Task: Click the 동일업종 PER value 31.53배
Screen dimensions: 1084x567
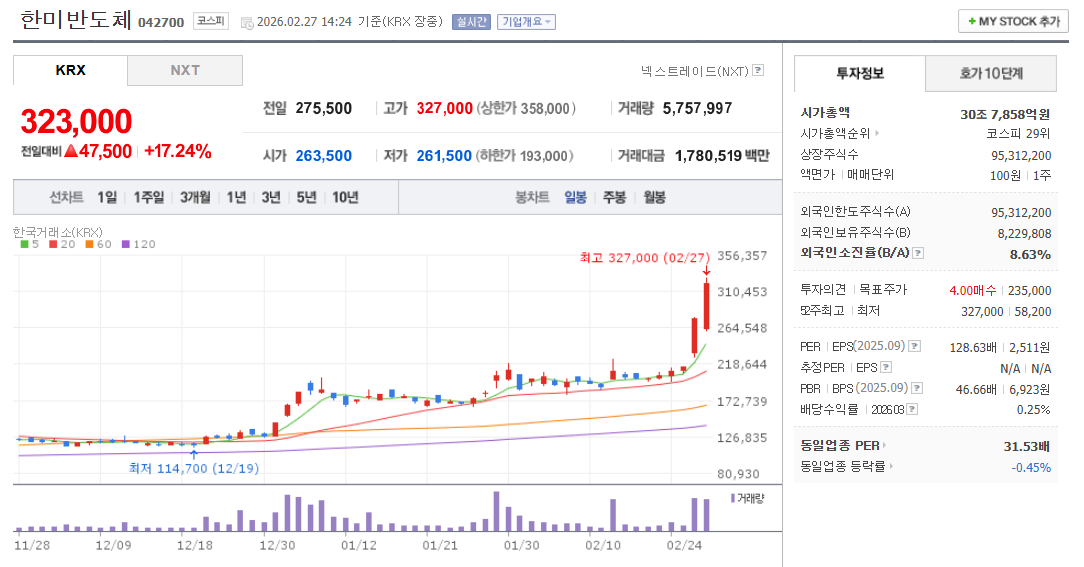Action: pyautogui.click(x=1027, y=447)
